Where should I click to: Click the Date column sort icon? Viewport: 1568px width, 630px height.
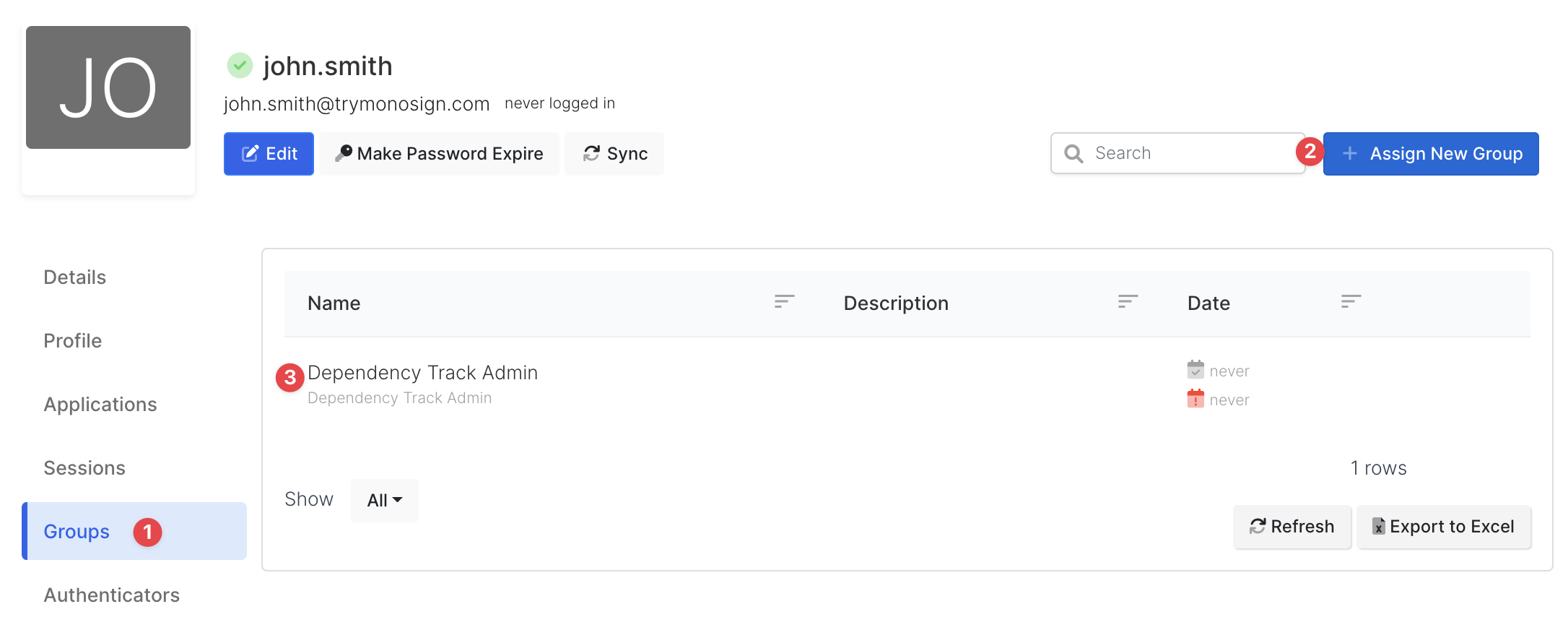click(x=1351, y=302)
